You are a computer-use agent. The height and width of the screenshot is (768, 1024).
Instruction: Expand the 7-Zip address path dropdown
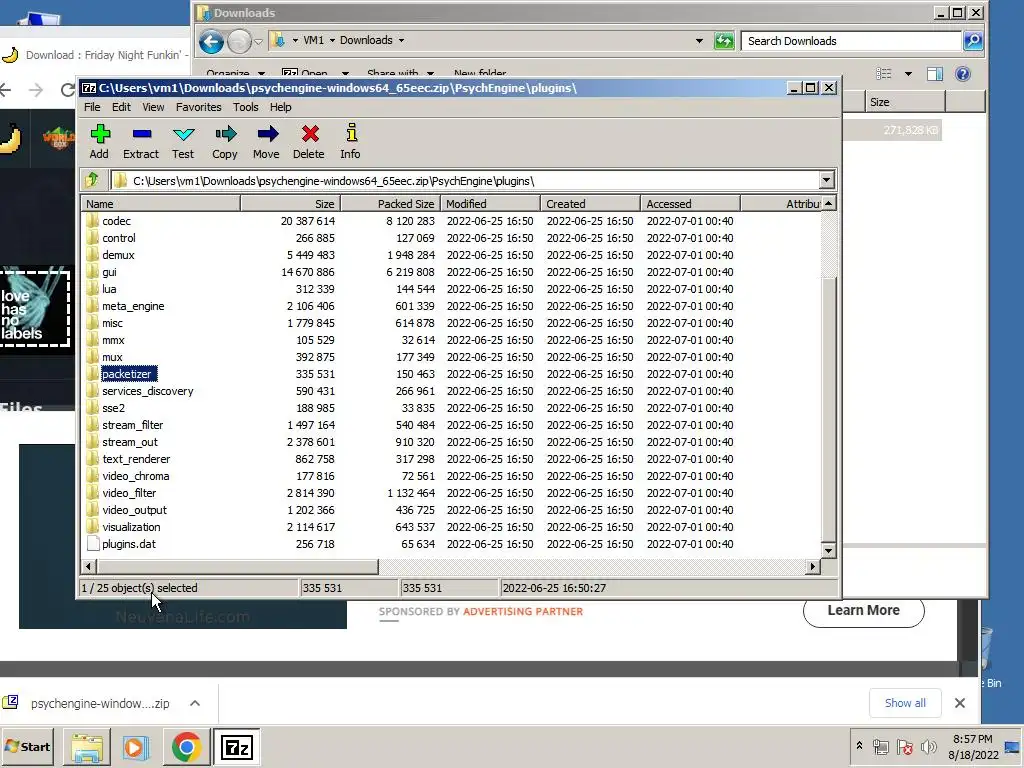pyautogui.click(x=826, y=180)
